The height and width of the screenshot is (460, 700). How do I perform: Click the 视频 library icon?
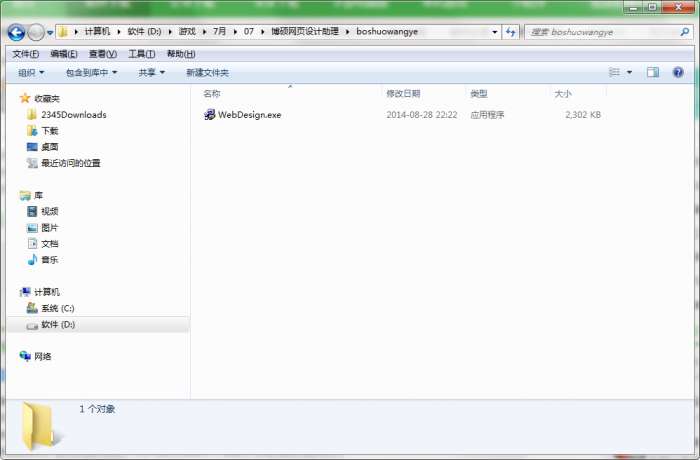(x=32, y=211)
